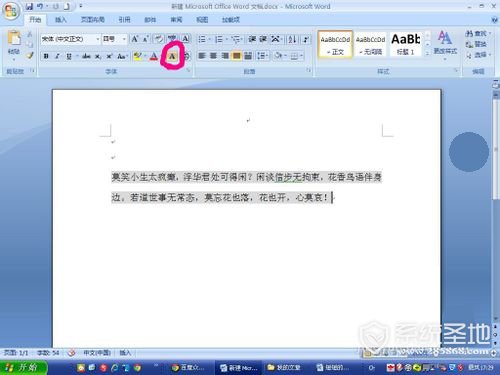Viewport: 500px width, 375px height.
Task: Click the Decrease Indent icon
Action: click(x=252, y=39)
